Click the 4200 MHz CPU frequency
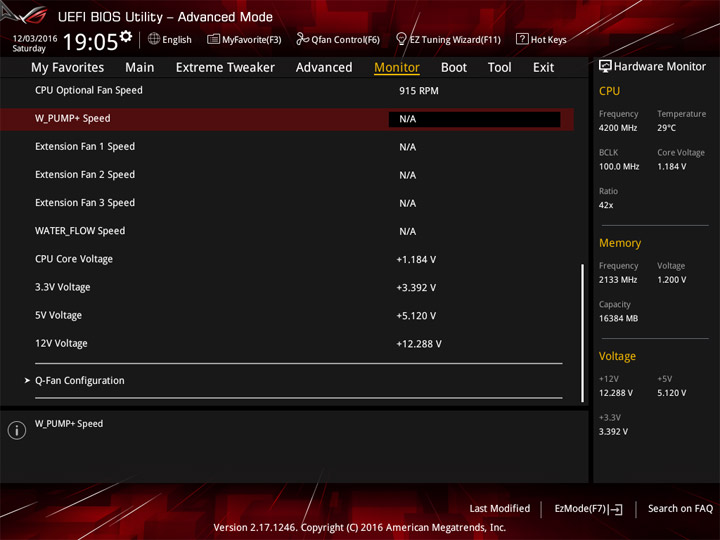720x540 pixels. [618, 128]
